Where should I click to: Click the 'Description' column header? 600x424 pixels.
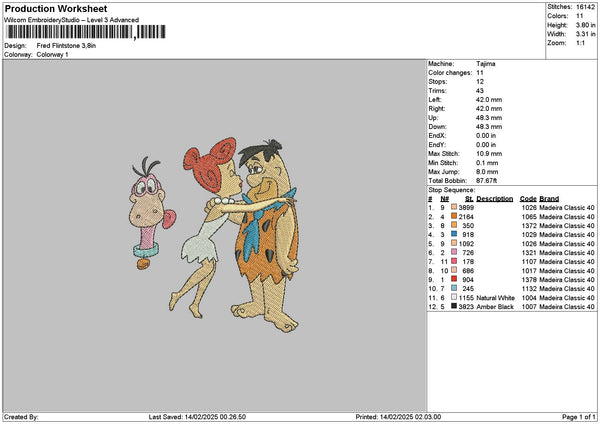point(494,199)
